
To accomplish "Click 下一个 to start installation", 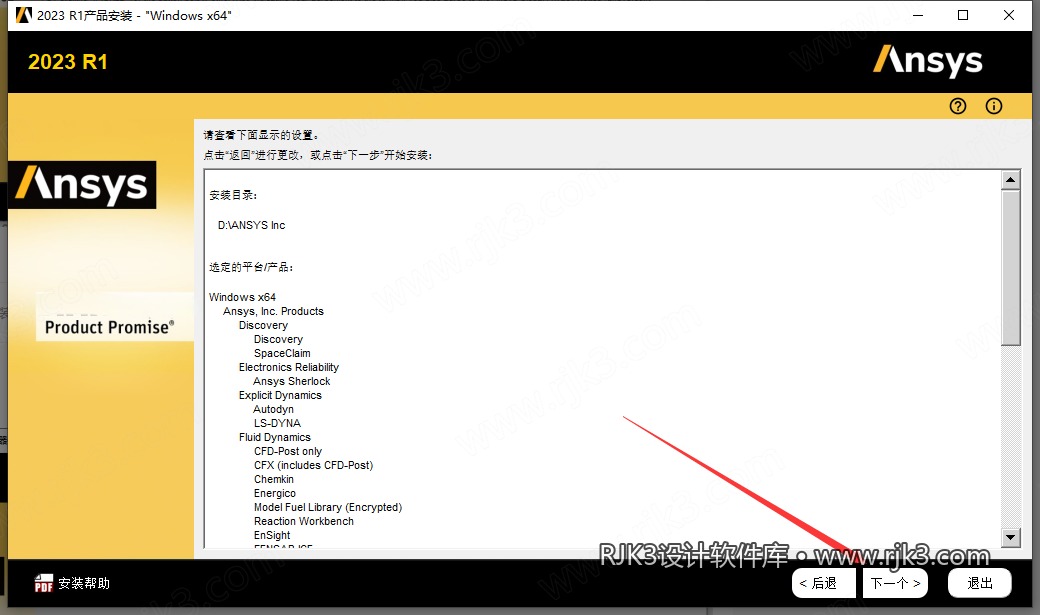I will tap(895, 583).
